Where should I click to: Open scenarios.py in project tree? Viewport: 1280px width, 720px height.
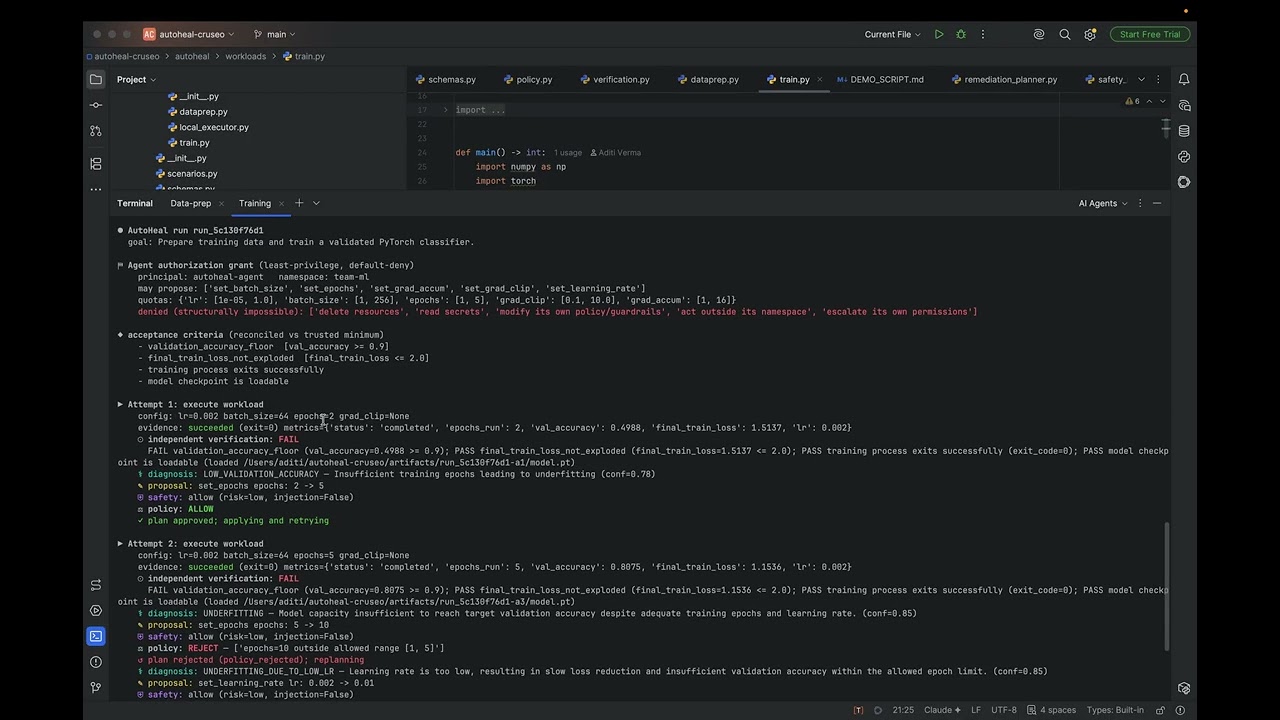(186, 173)
